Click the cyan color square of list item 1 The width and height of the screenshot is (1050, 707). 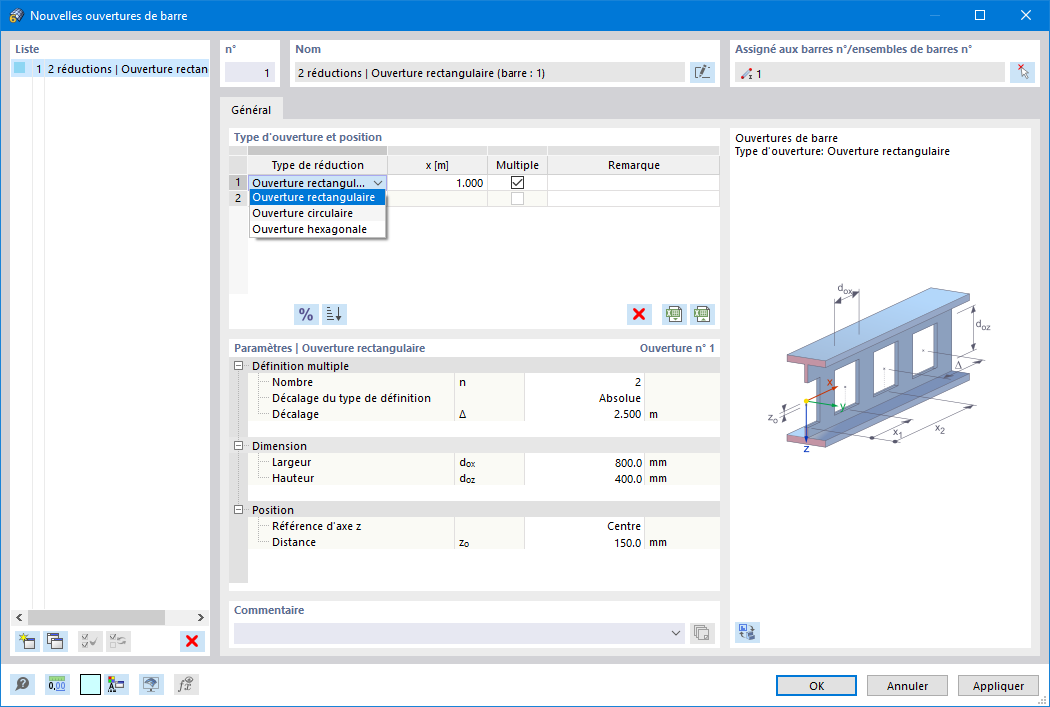pos(19,68)
